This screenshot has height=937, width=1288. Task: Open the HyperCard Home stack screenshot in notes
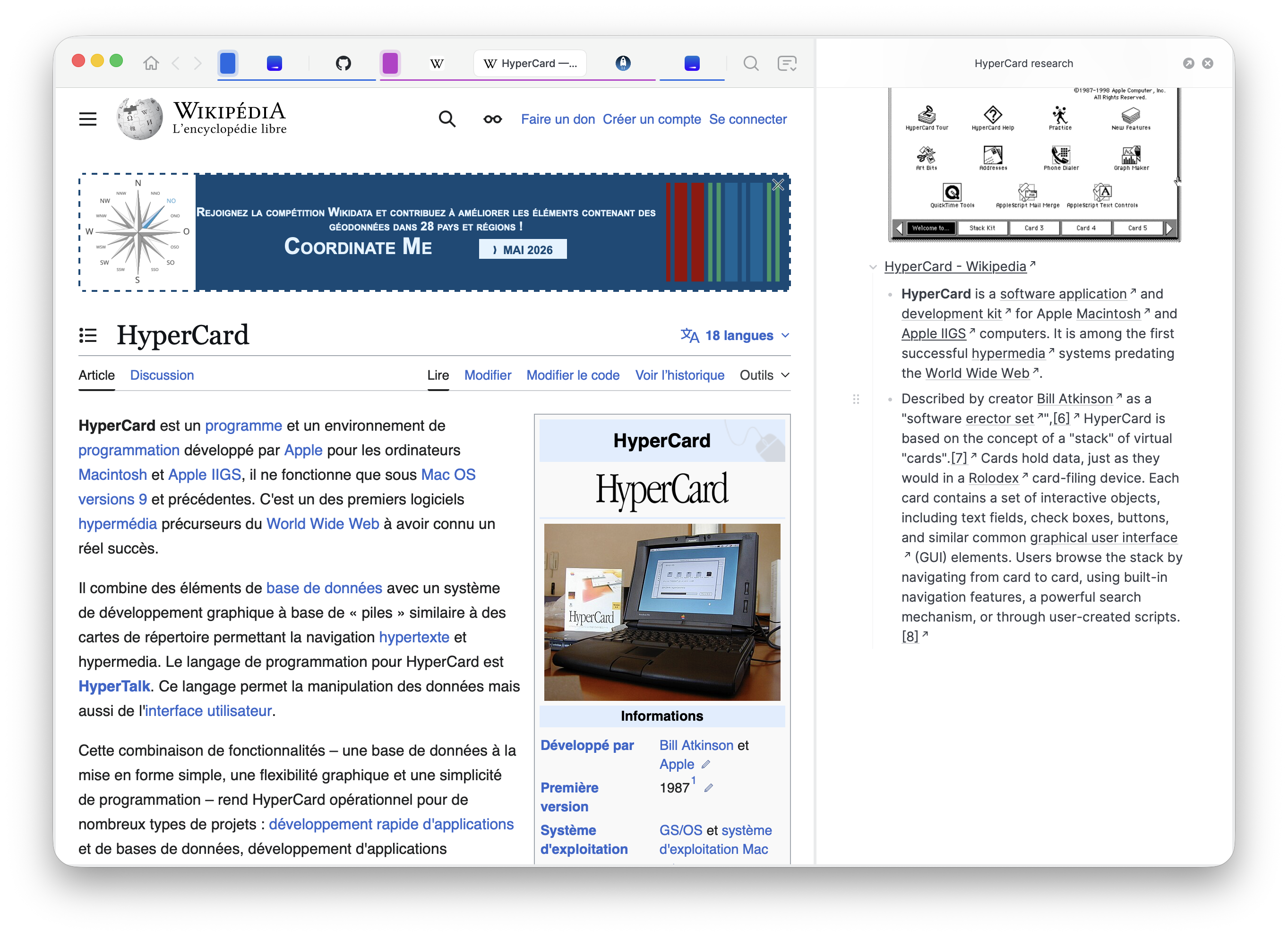1034,164
